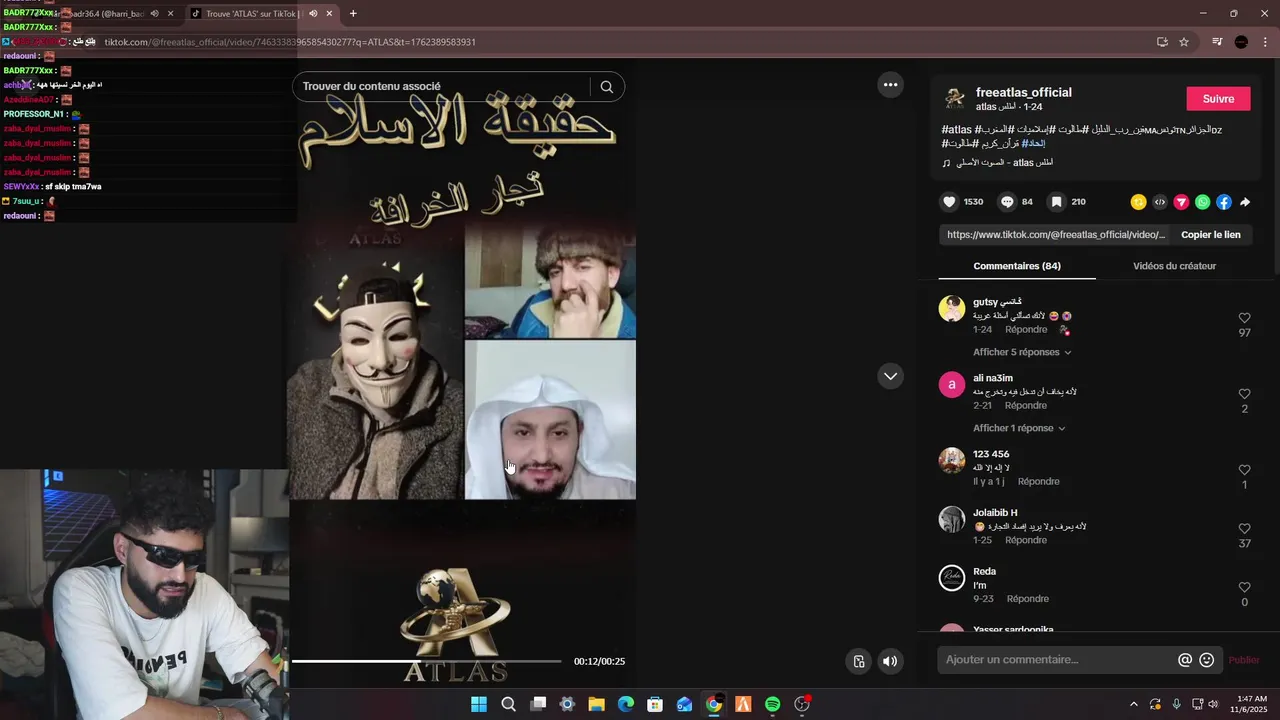Expand 'Afficher 1 réponse' under ali na3im
The height and width of the screenshot is (720, 1280).
[1019, 428]
